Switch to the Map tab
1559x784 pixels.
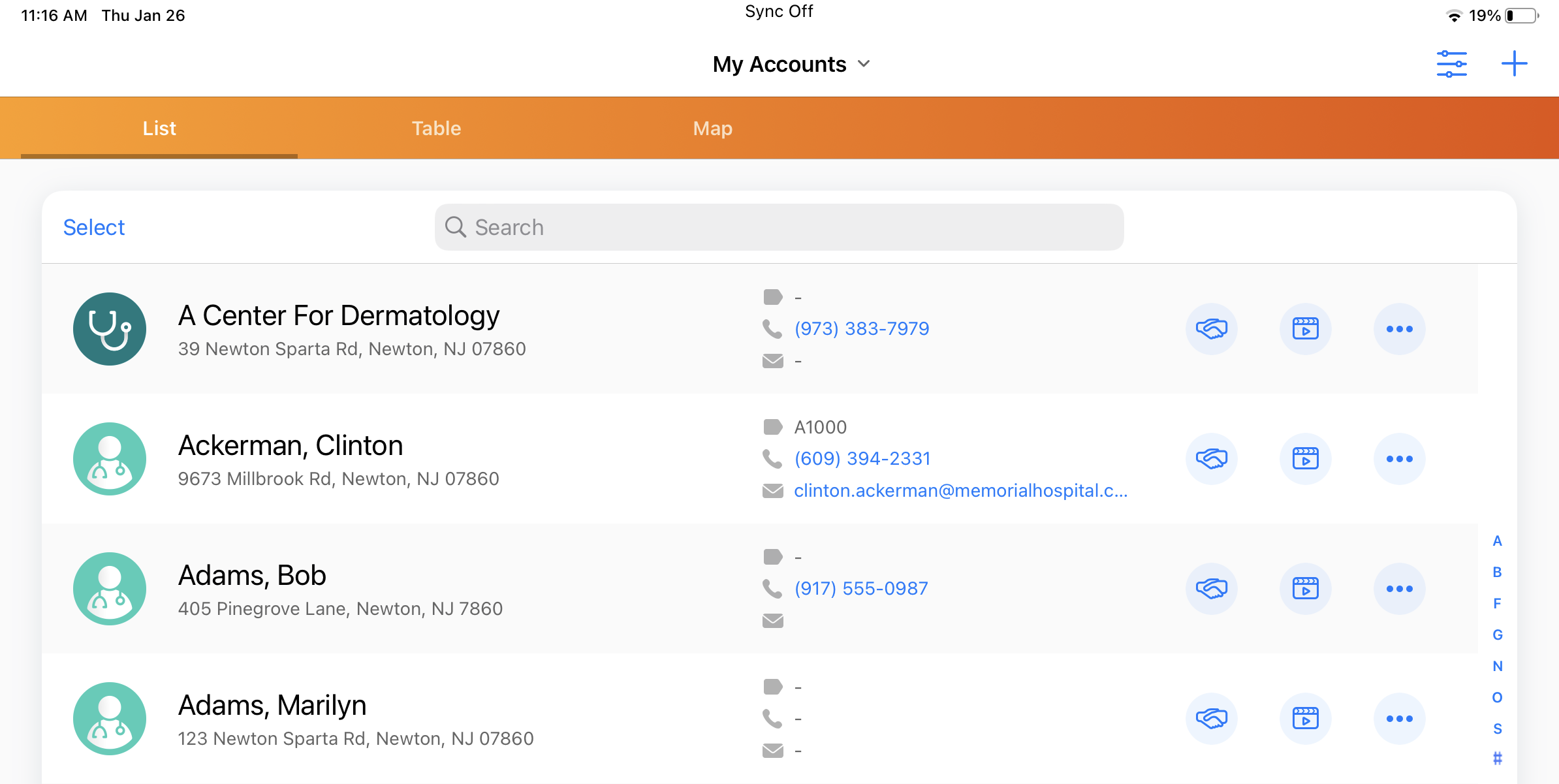tap(712, 129)
